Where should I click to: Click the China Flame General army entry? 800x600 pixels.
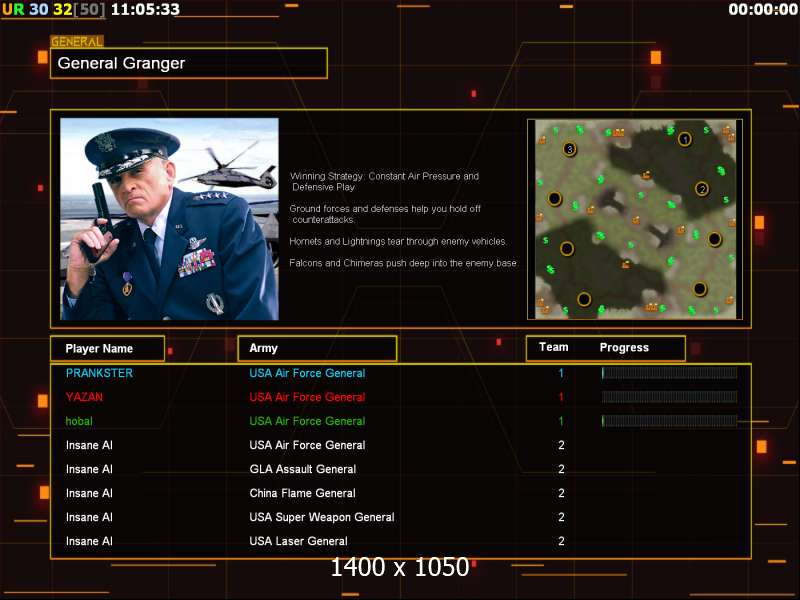302,493
